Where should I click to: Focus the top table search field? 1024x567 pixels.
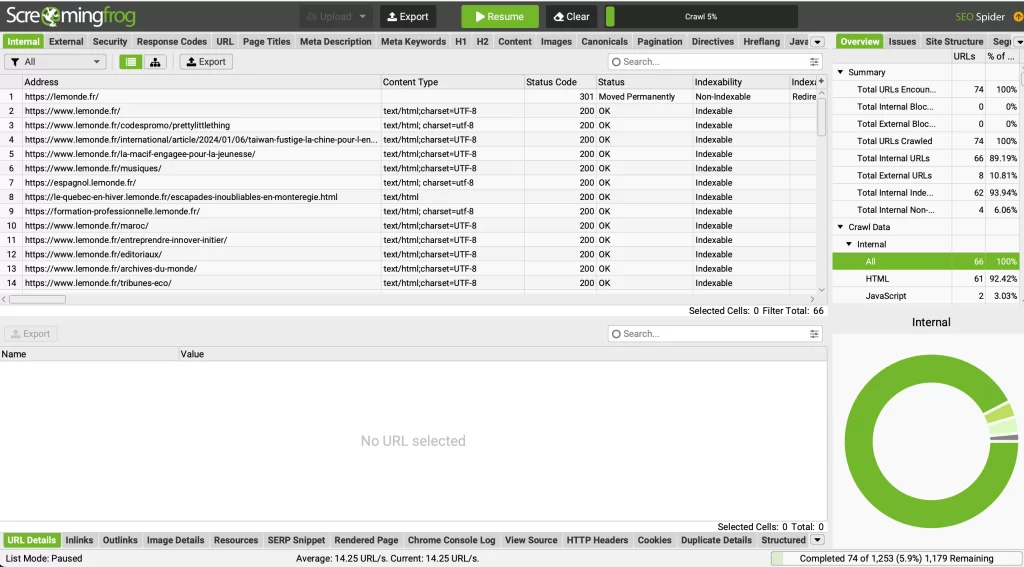coord(714,61)
